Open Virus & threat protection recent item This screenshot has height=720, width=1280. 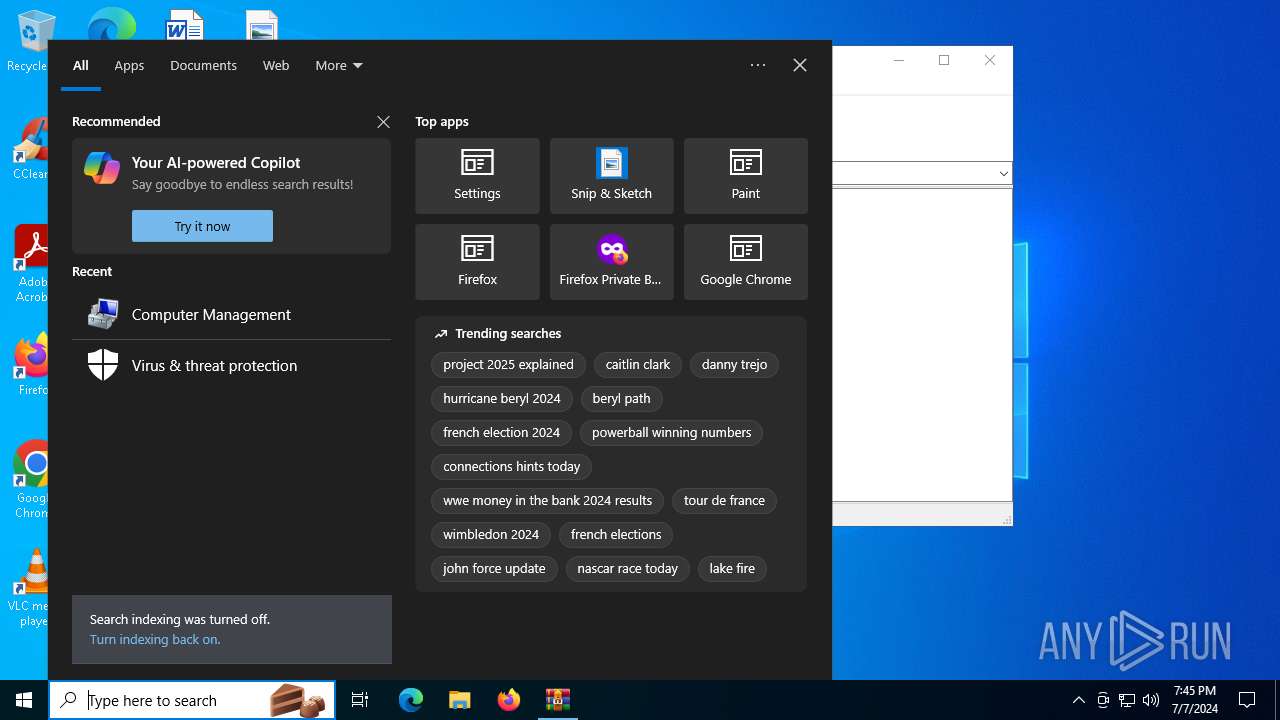231,365
